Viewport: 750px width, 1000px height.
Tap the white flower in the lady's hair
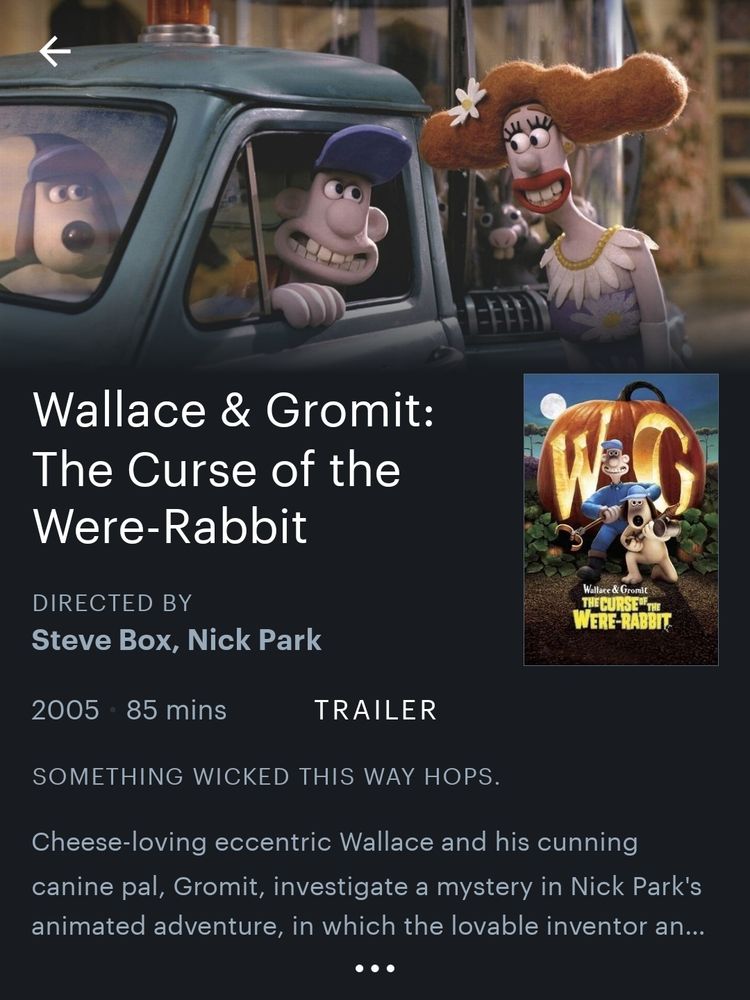click(x=466, y=102)
